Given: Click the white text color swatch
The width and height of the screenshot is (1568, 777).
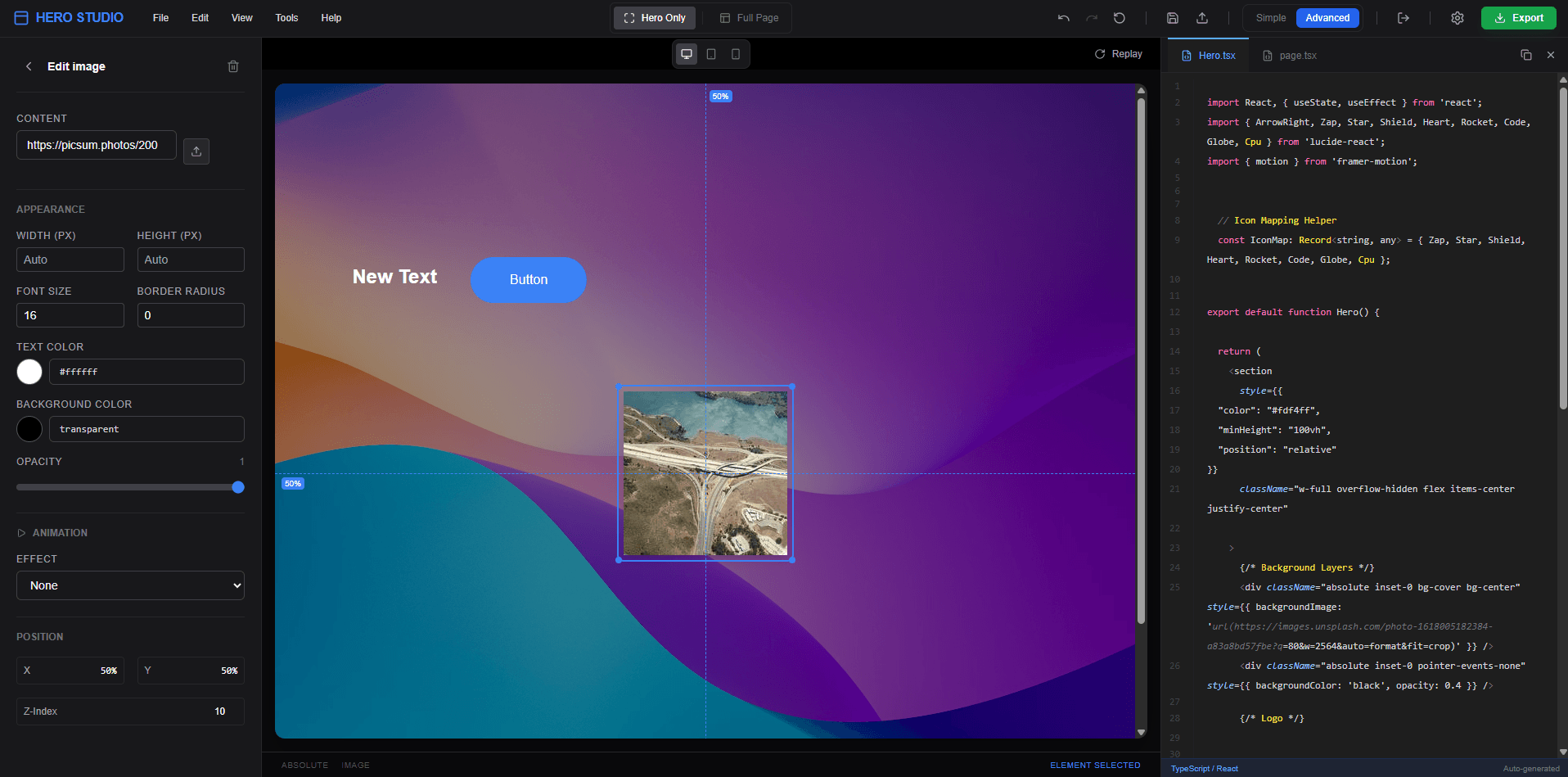Looking at the screenshot, I should [x=29, y=372].
